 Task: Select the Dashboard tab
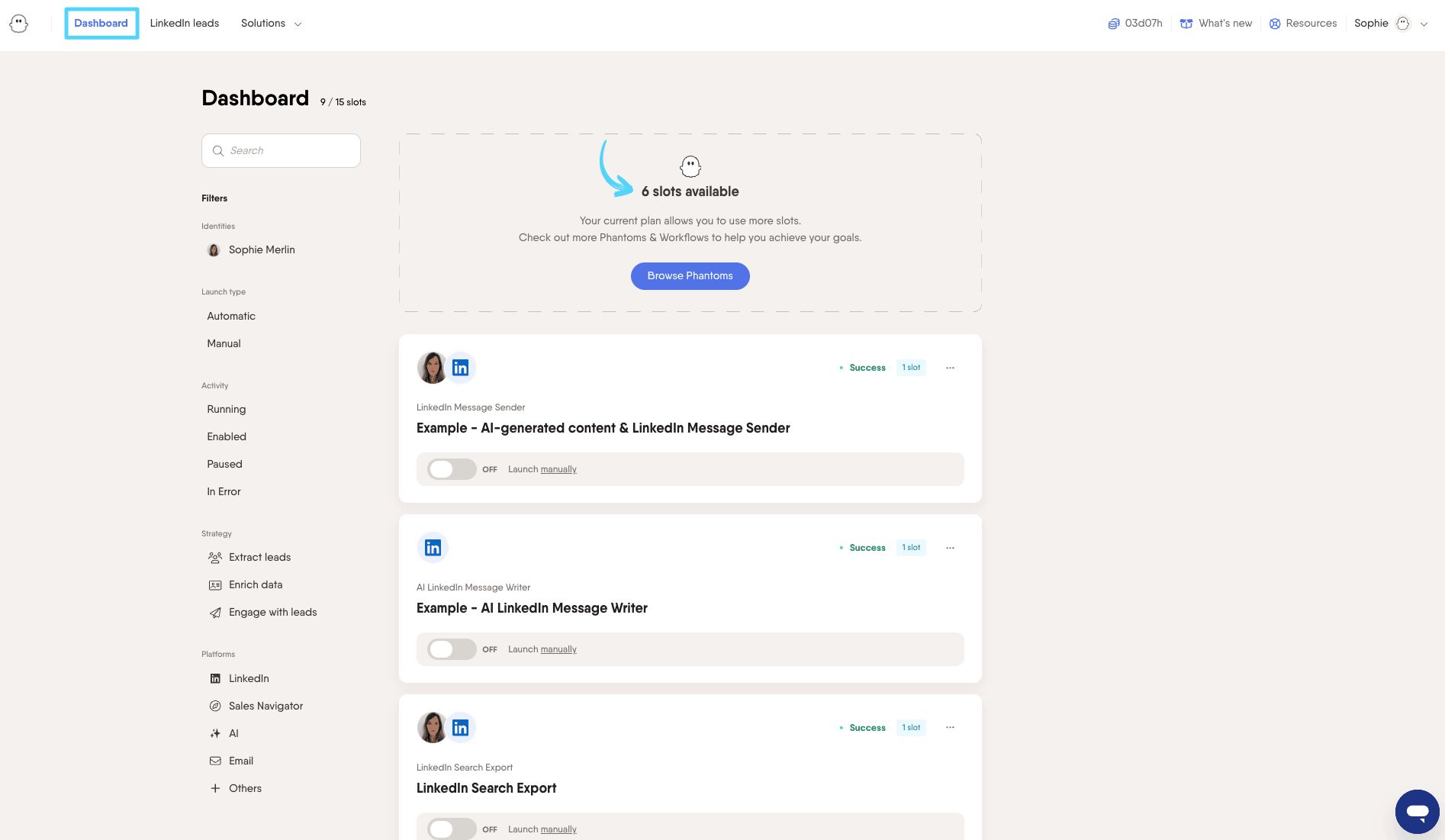click(101, 24)
